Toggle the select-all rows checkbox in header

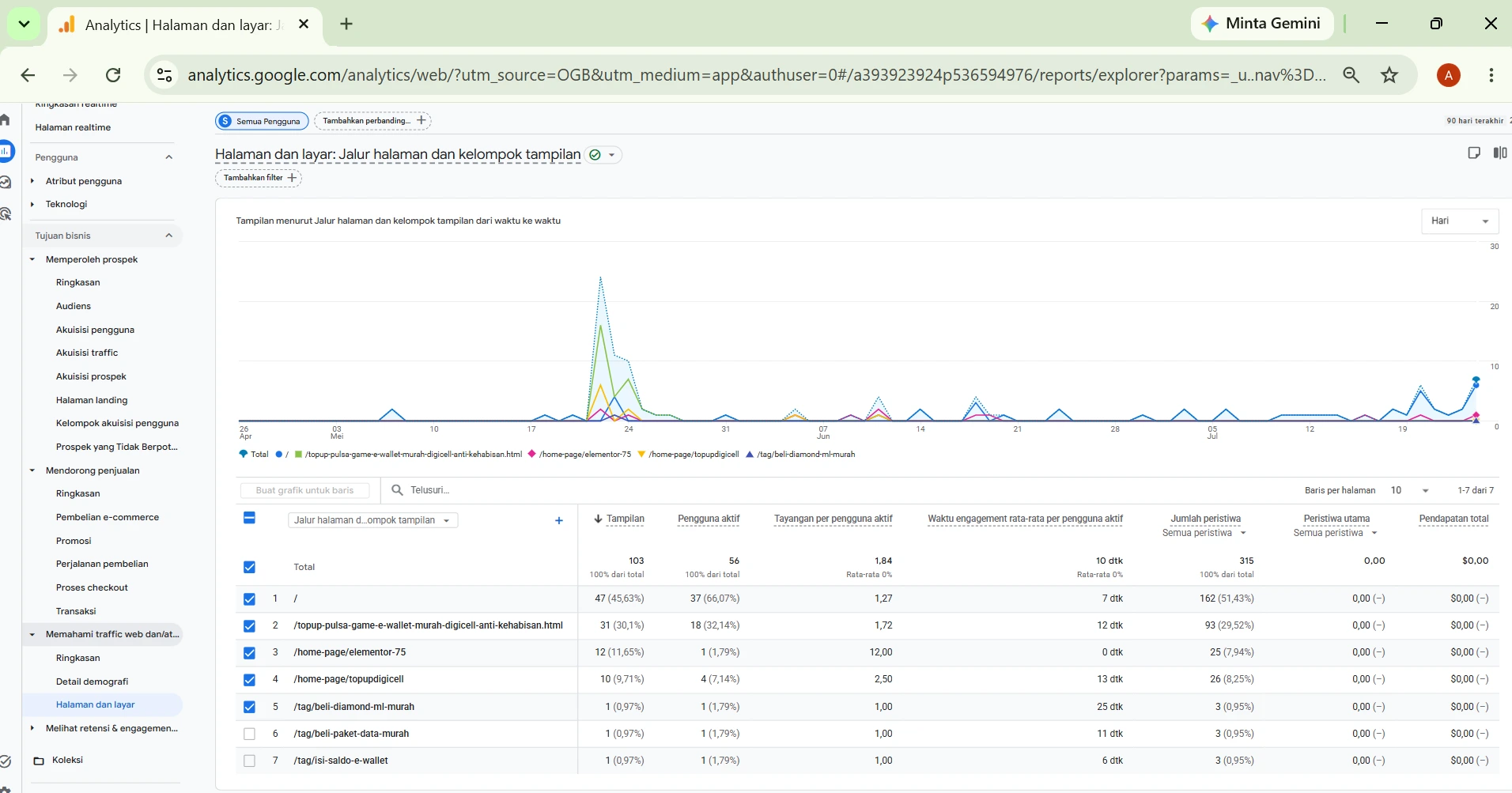click(x=249, y=518)
